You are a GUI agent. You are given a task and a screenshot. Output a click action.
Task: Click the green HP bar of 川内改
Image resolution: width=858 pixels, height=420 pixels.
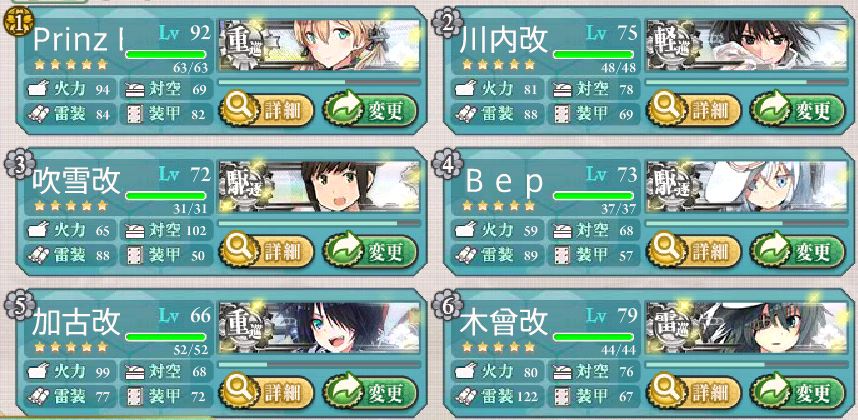pyautogui.click(x=594, y=55)
